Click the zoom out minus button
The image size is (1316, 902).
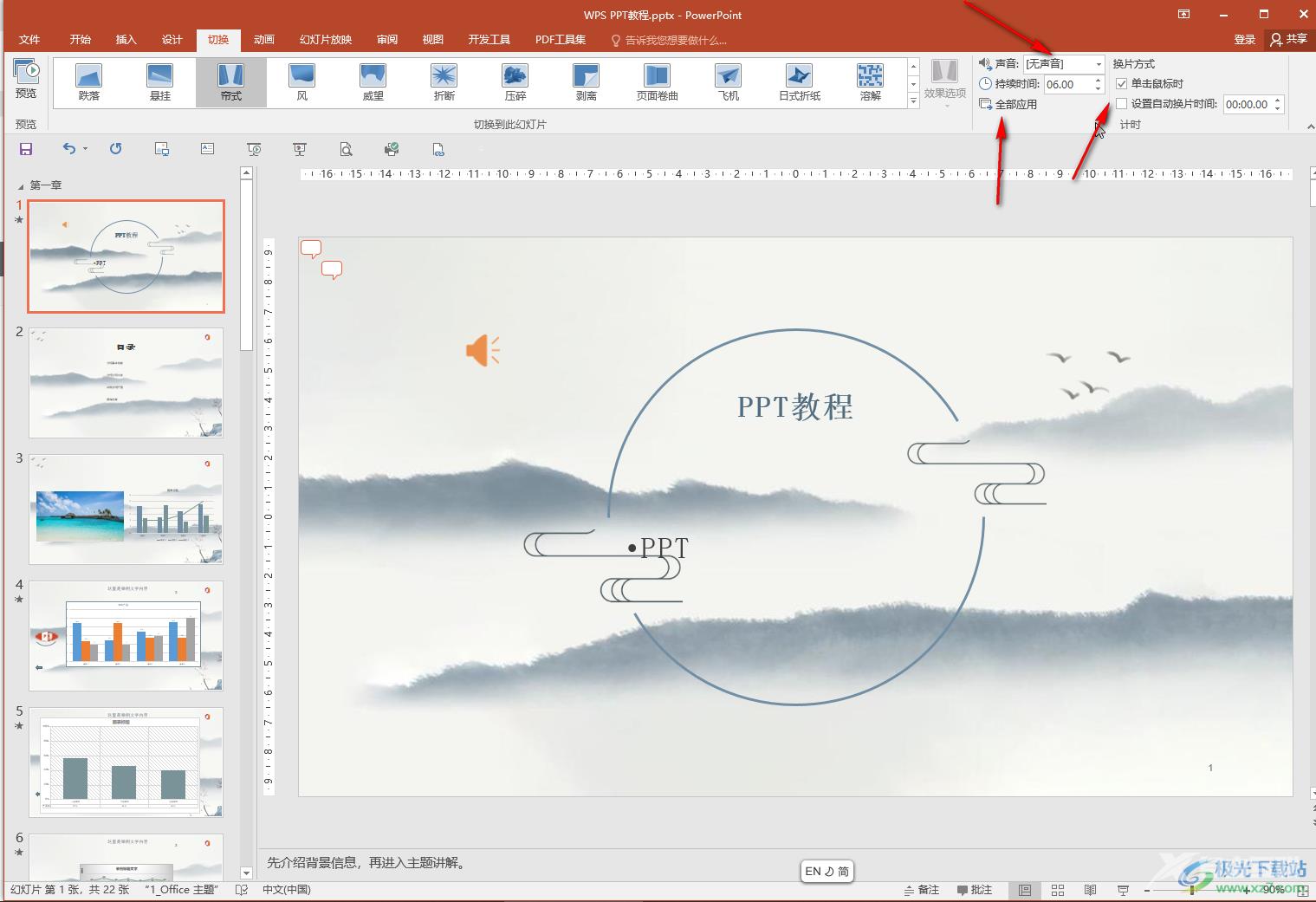[1146, 890]
